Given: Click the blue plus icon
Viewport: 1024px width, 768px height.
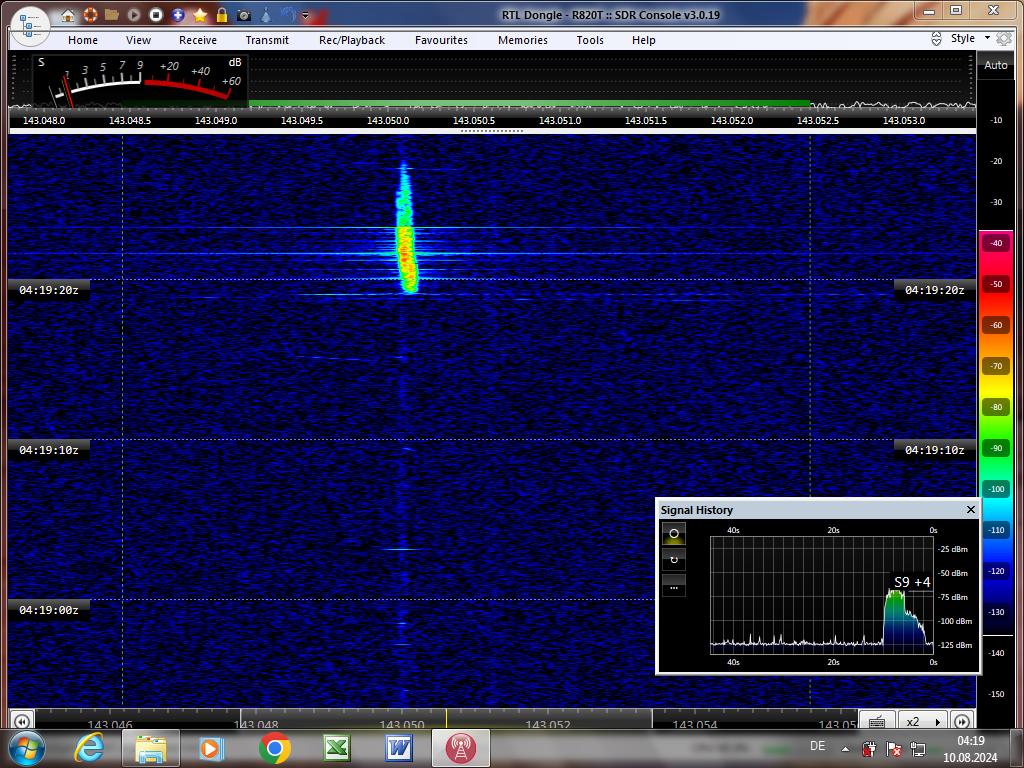Looking at the screenshot, I should pos(178,14).
